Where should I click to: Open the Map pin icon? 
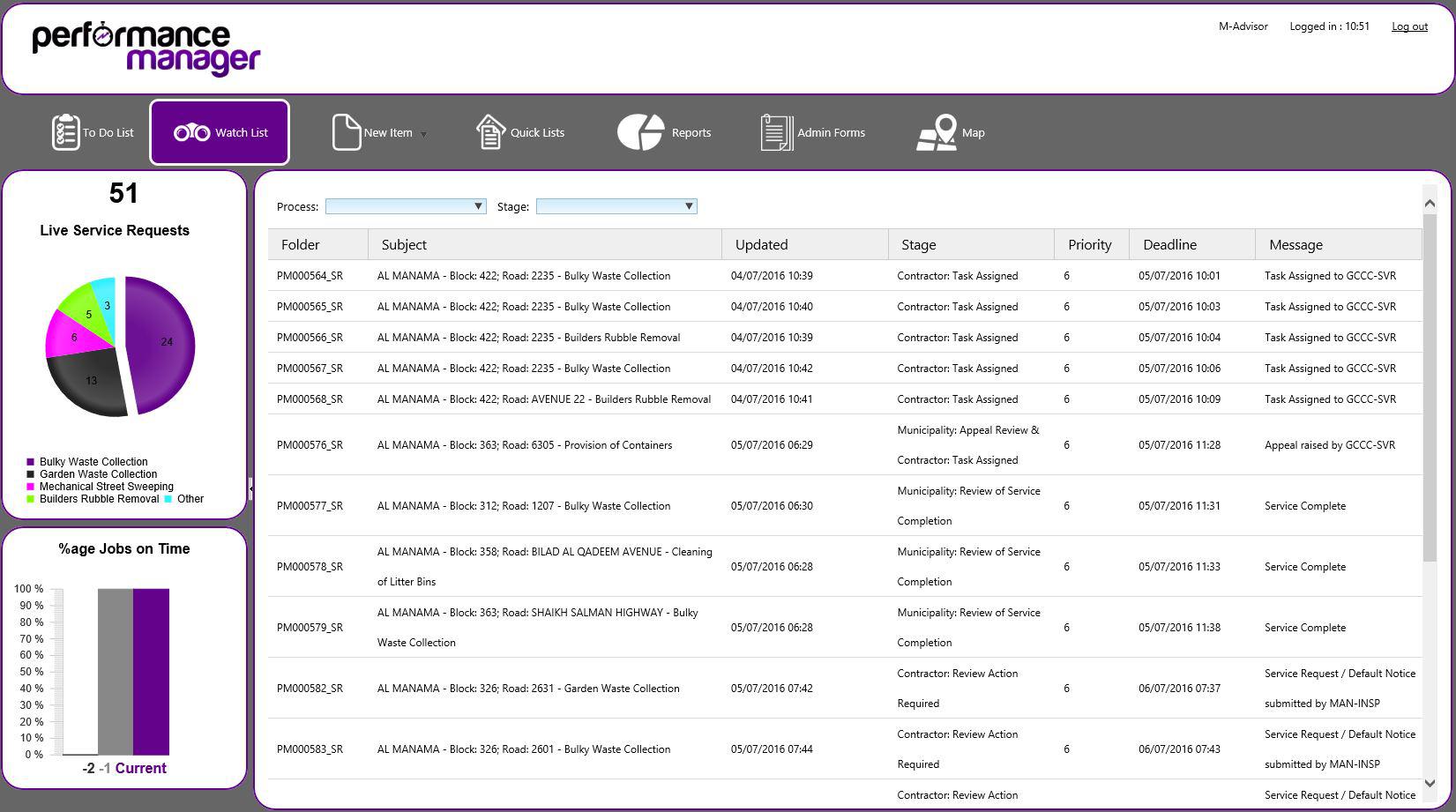[937, 132]
